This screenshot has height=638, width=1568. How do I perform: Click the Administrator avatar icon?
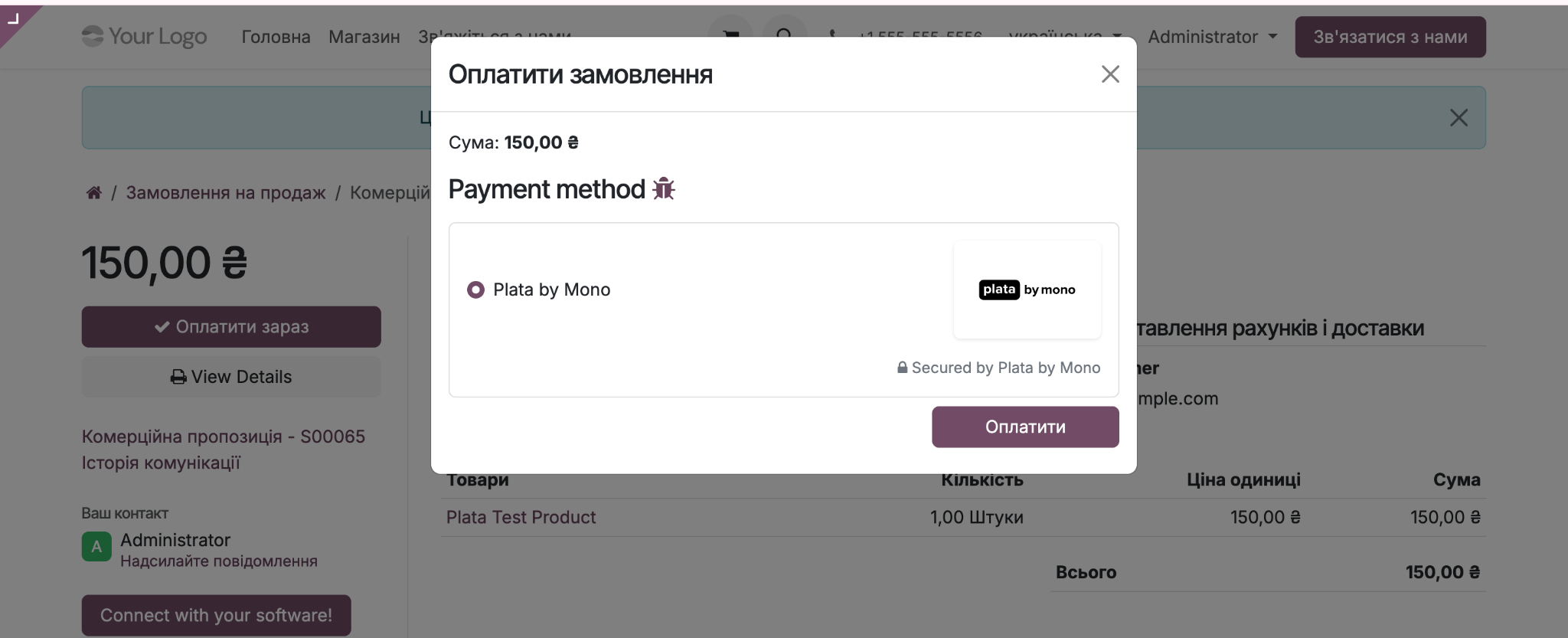click(96, 547)
